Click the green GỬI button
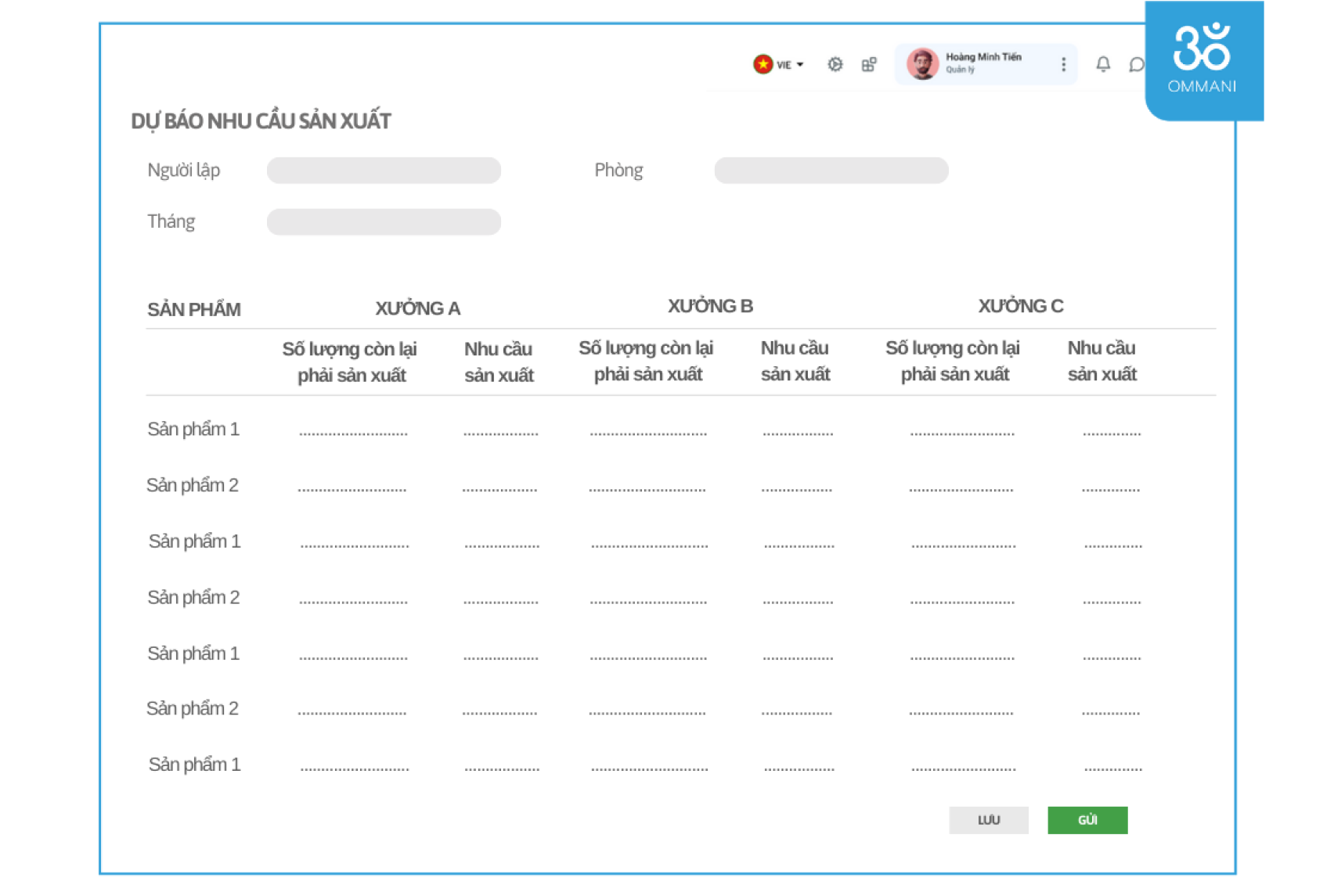 point(1087,820)
